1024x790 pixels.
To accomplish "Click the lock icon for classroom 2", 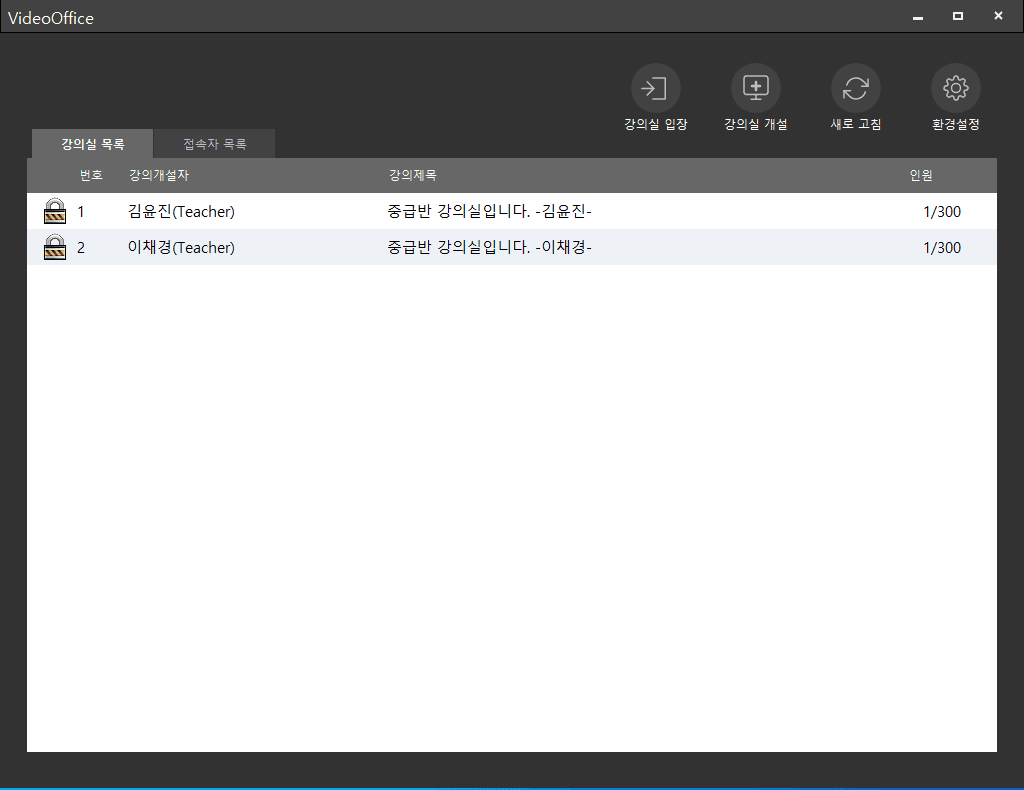I will coord(55,247).
